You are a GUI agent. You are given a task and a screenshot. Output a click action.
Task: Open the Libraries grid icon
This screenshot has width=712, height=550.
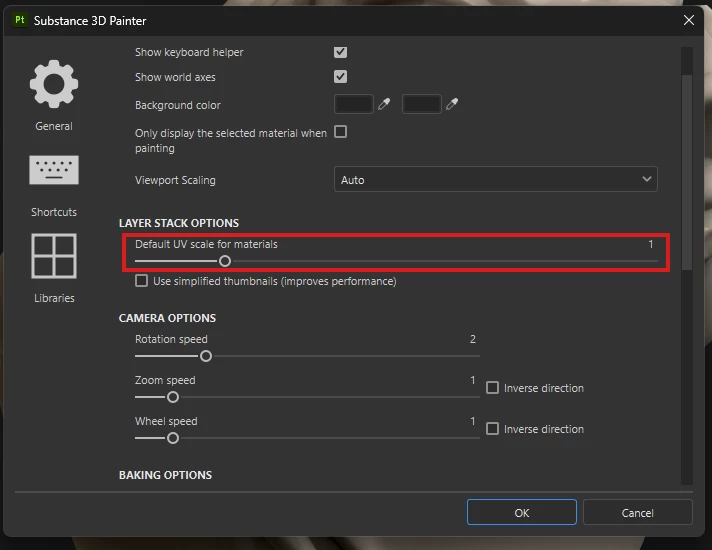(x=54, y=256)
